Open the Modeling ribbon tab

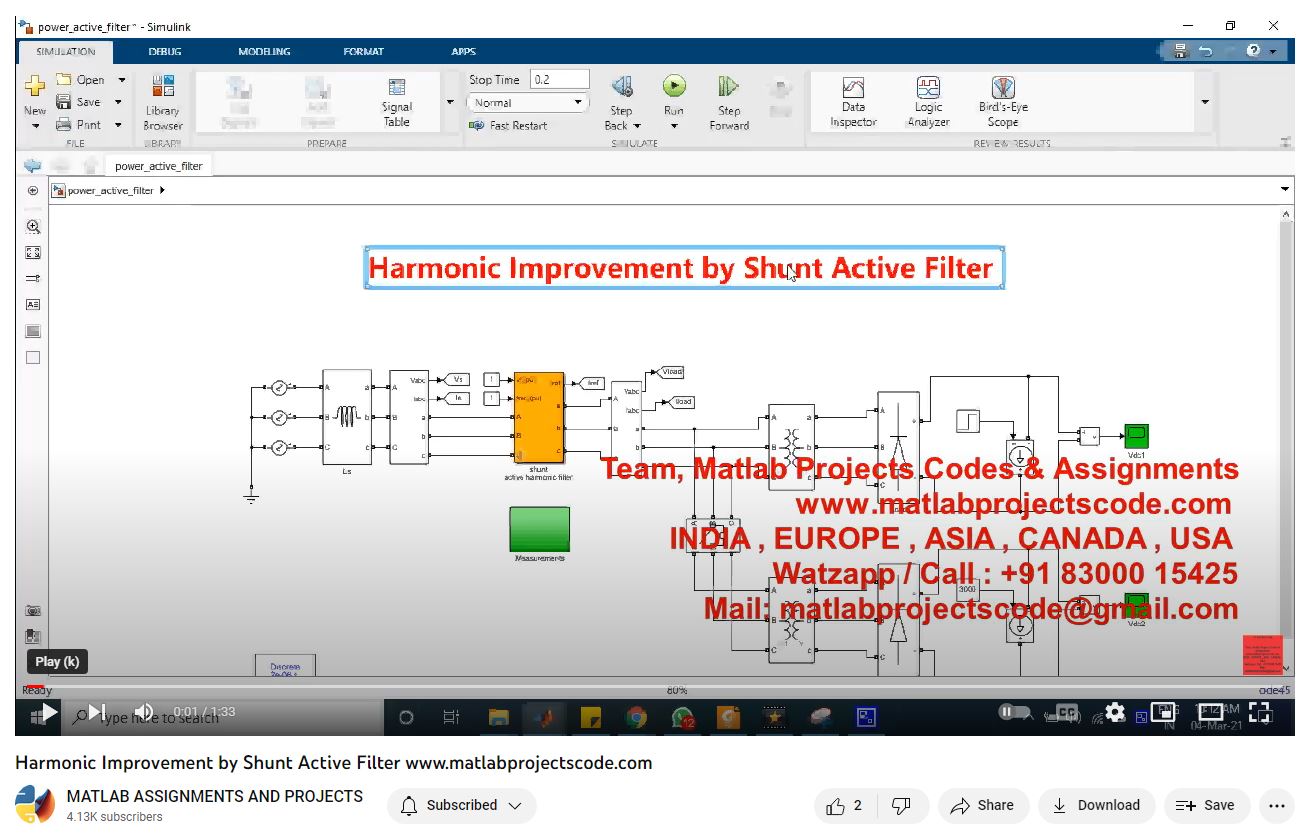264,52
